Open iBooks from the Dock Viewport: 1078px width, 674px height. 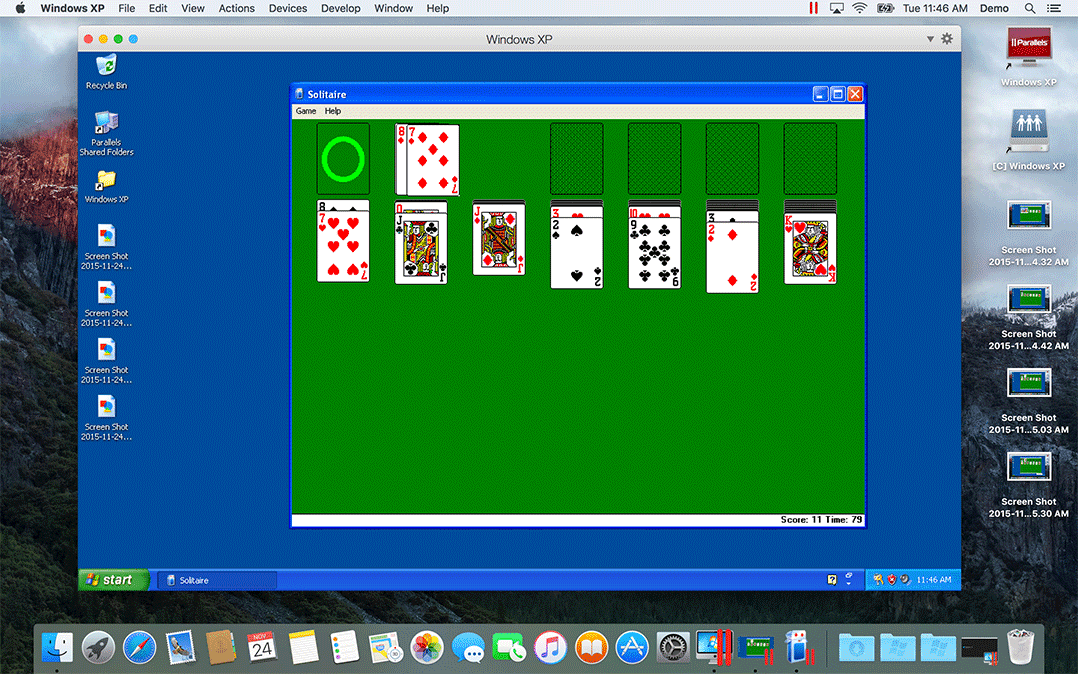591,647
